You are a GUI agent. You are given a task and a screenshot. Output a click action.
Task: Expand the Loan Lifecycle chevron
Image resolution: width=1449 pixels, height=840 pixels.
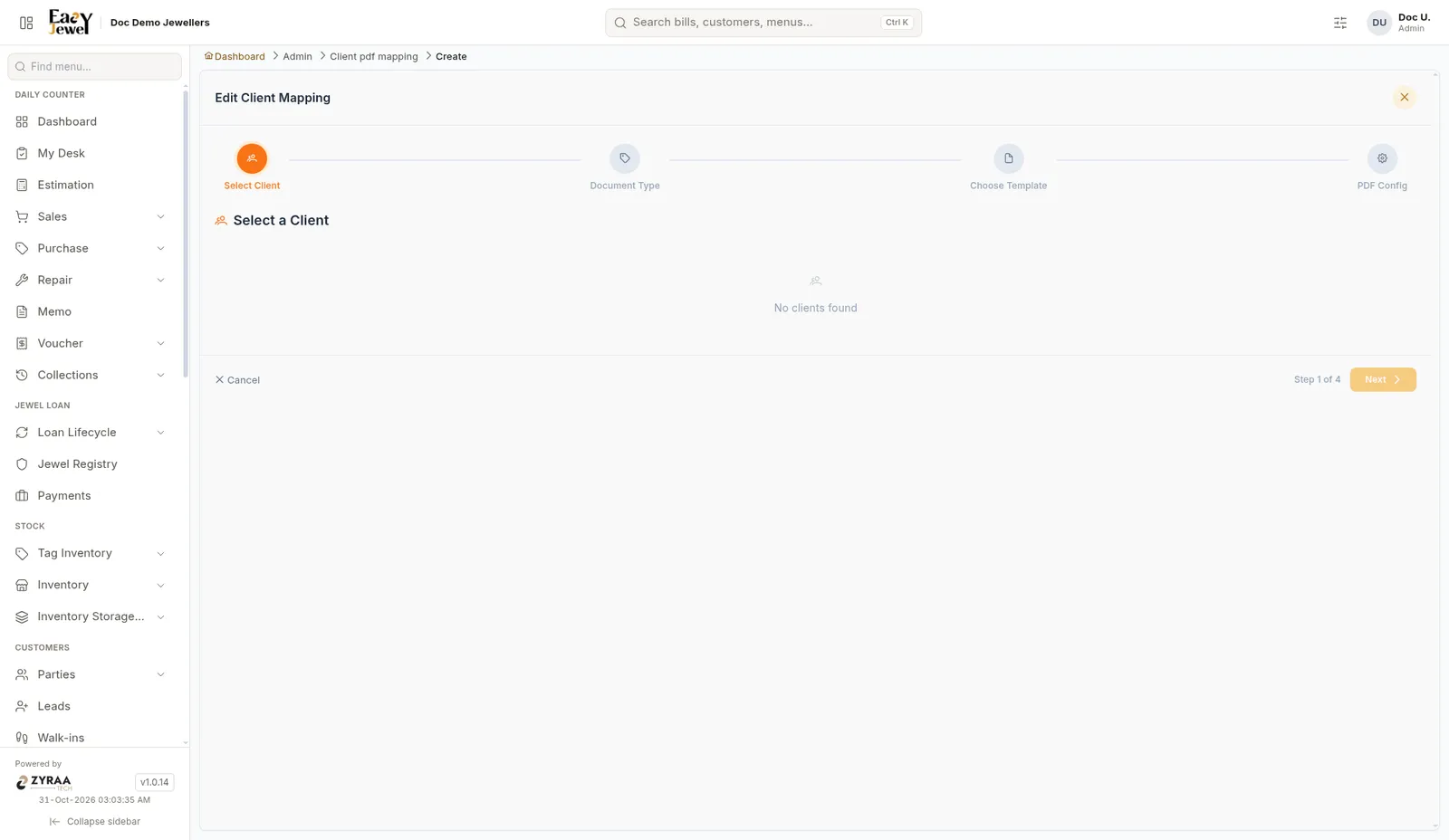pyautogui.click(x=160, y=432)
